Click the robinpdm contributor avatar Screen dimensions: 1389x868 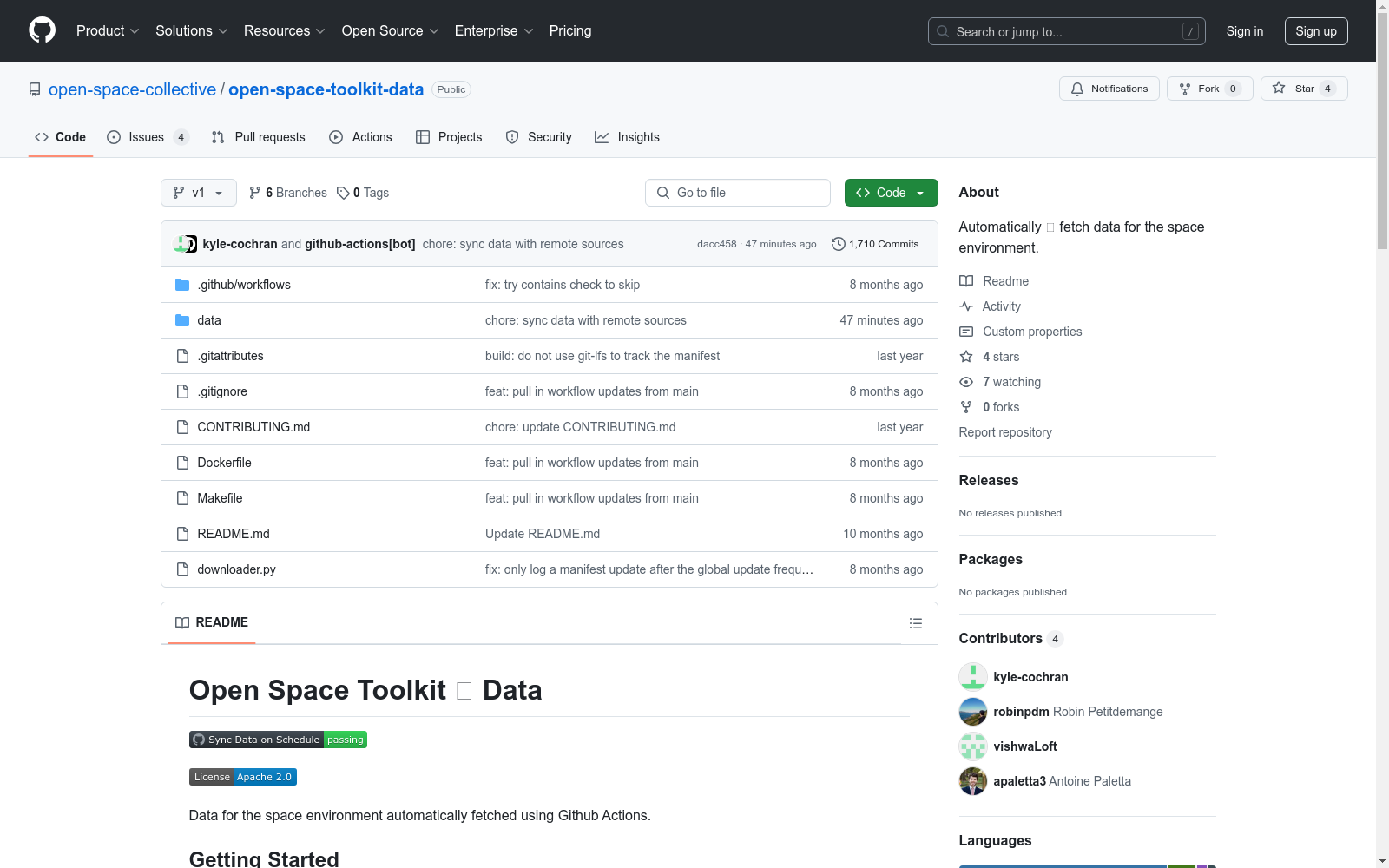[x=973, y=712]
